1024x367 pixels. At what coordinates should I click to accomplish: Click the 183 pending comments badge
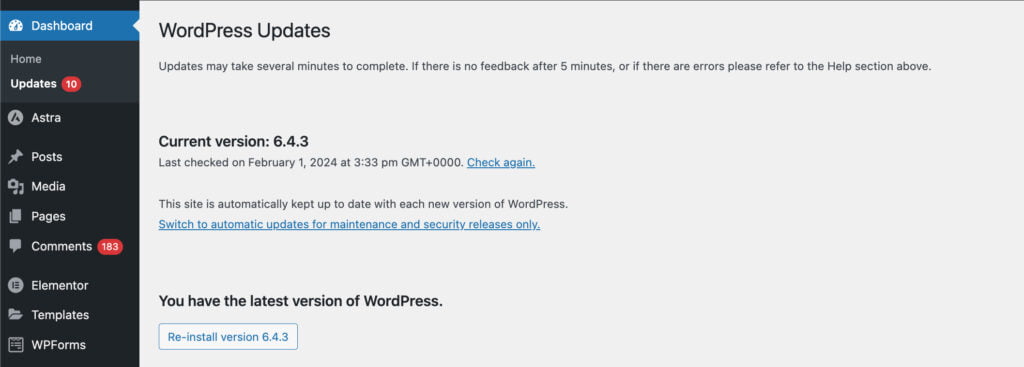pyautogui.click(x=110, y=247)
